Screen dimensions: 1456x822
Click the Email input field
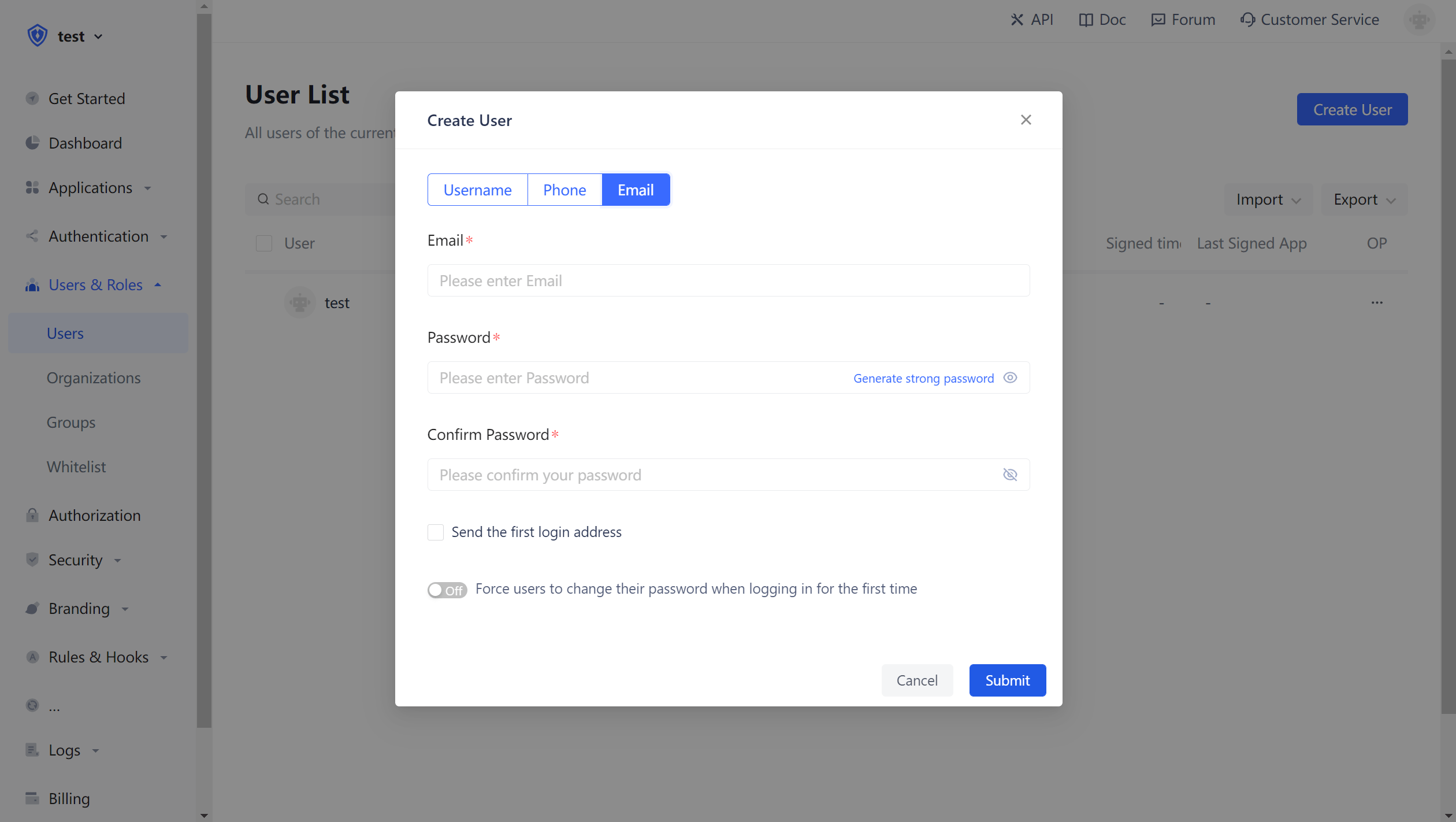[728, 280]
